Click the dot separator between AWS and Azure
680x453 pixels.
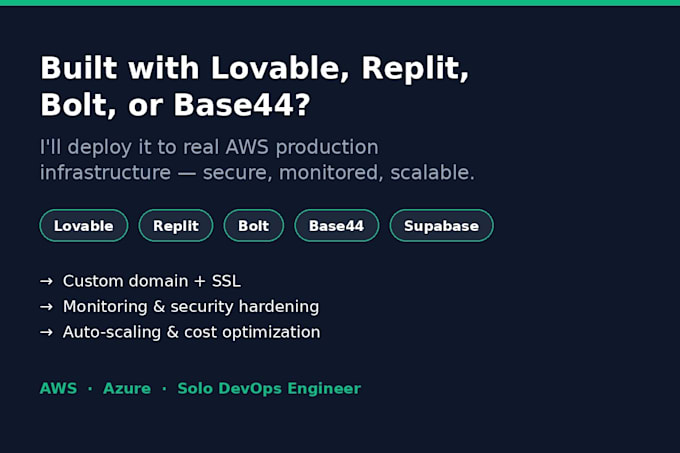(90, 389)
